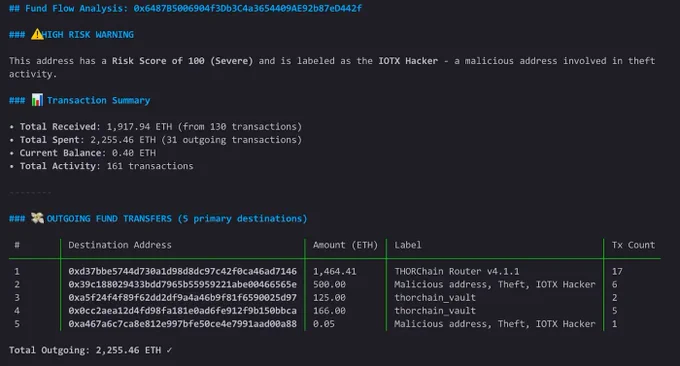680x366 pixels.
Task: Click the 'Label' column header
Action: [x=408, y=245]
